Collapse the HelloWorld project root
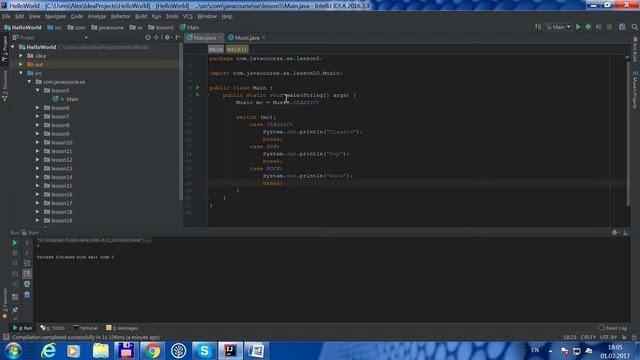This screenshot has width=640, height=360. pyautogui.click(x=13, y=47)
